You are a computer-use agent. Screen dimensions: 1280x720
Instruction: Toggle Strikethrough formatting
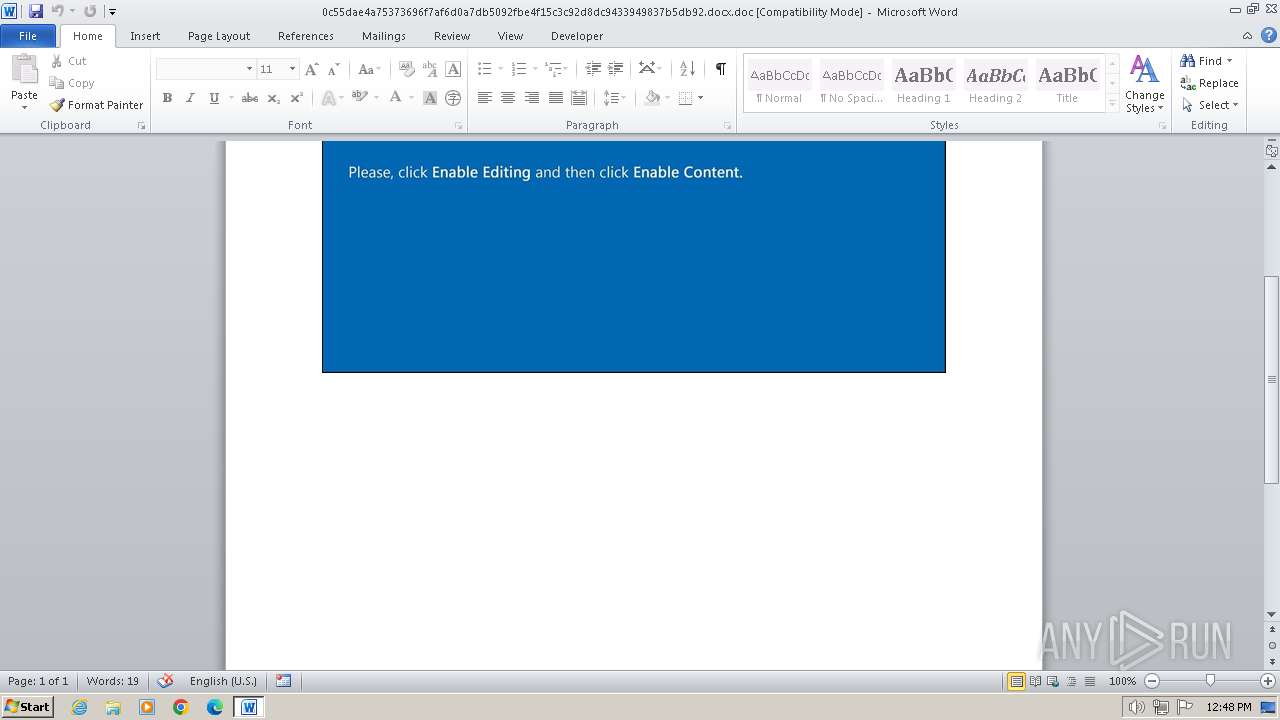250,98
